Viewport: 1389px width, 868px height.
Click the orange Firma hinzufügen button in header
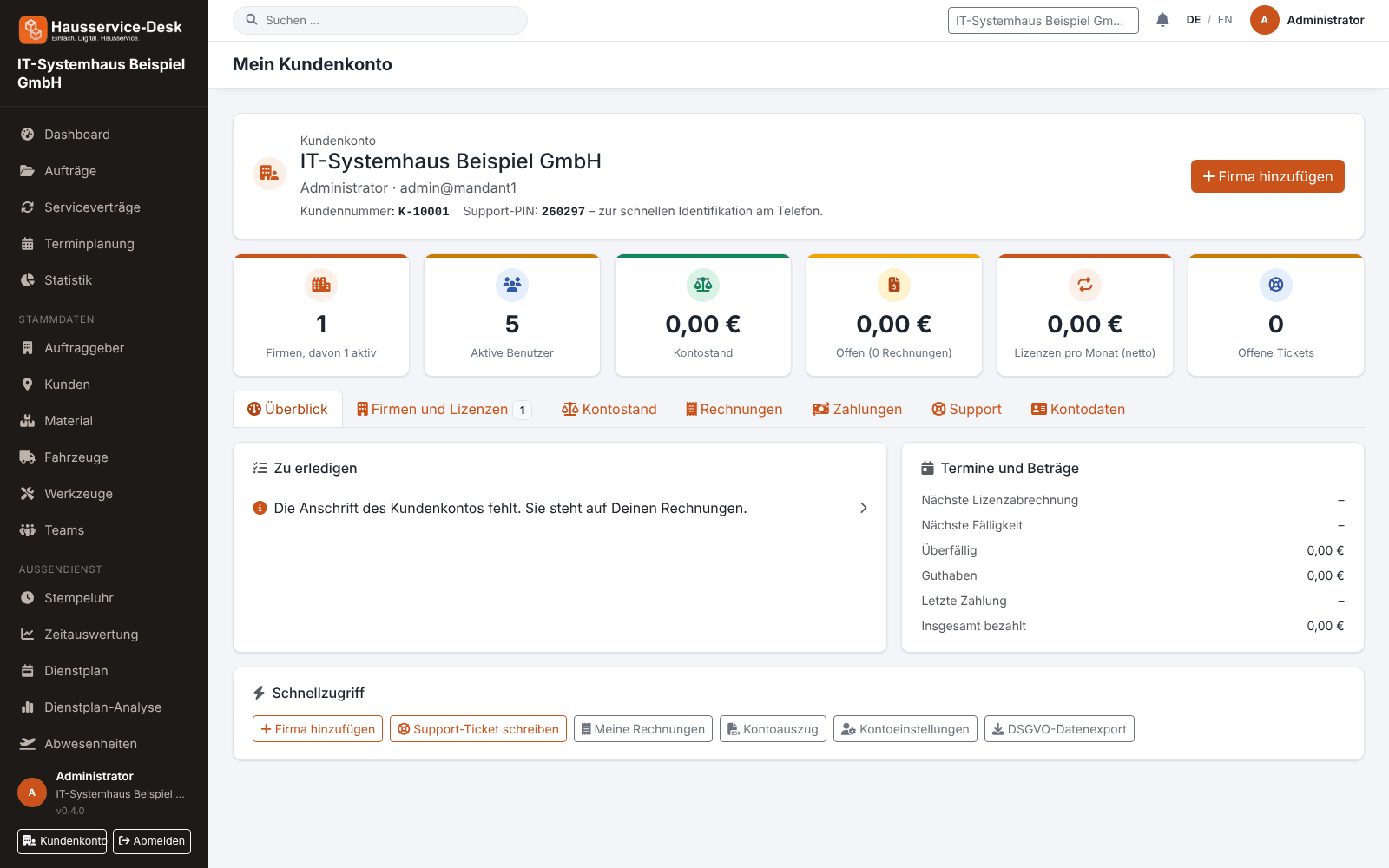[x=1267, y=176]
